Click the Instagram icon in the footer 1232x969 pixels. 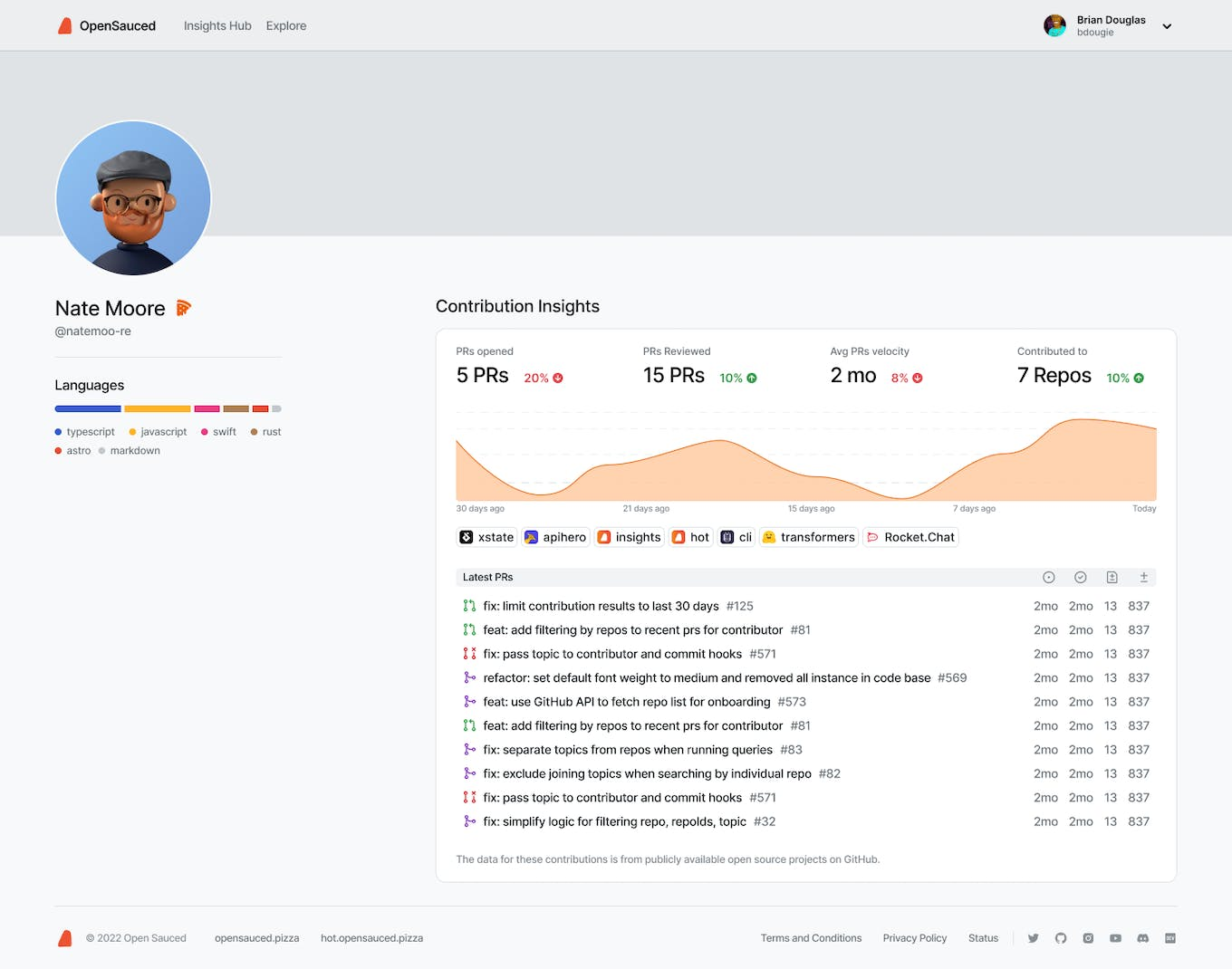coord(1088,938)
